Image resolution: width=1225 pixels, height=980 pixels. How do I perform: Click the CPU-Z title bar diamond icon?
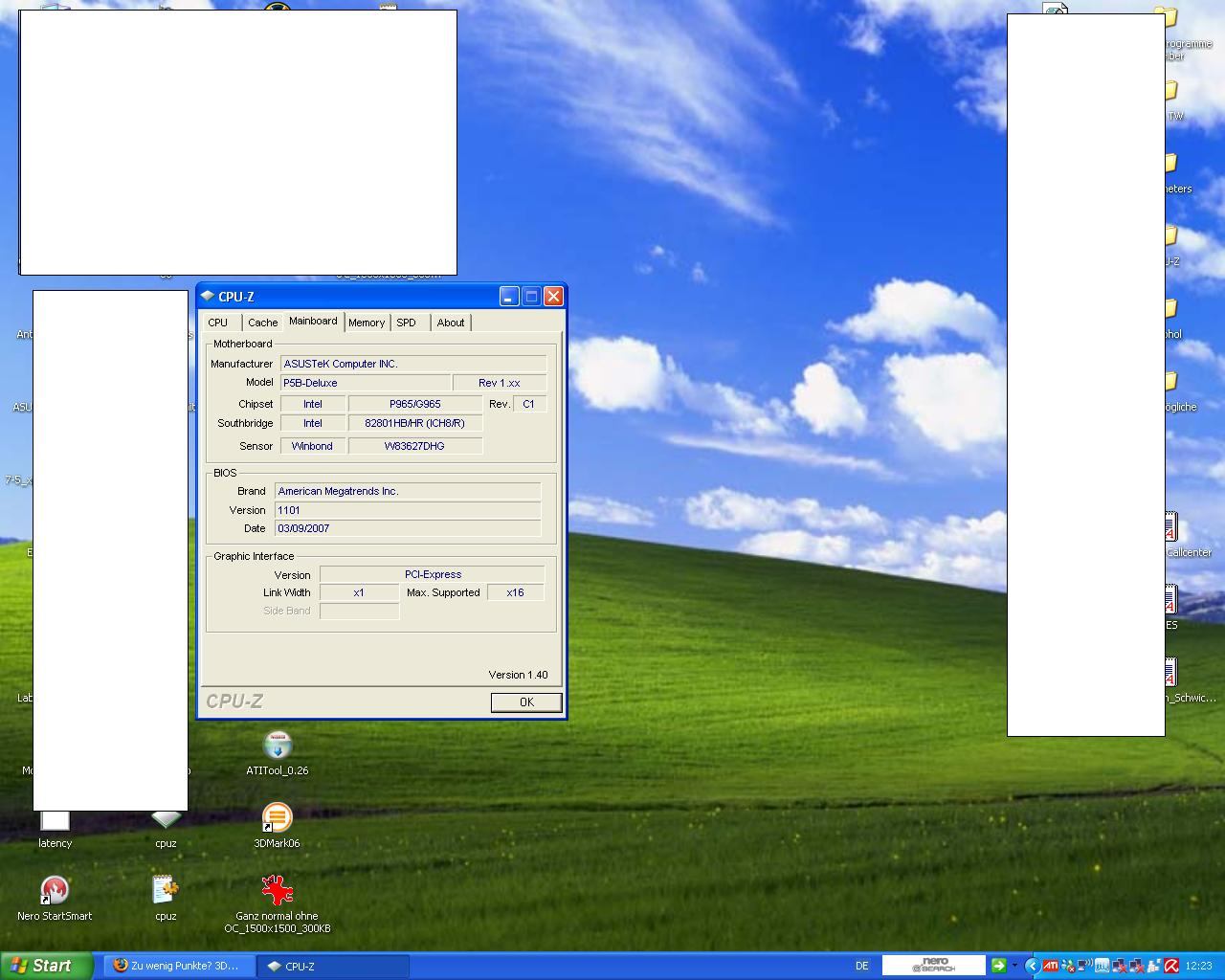pos(208,297)
